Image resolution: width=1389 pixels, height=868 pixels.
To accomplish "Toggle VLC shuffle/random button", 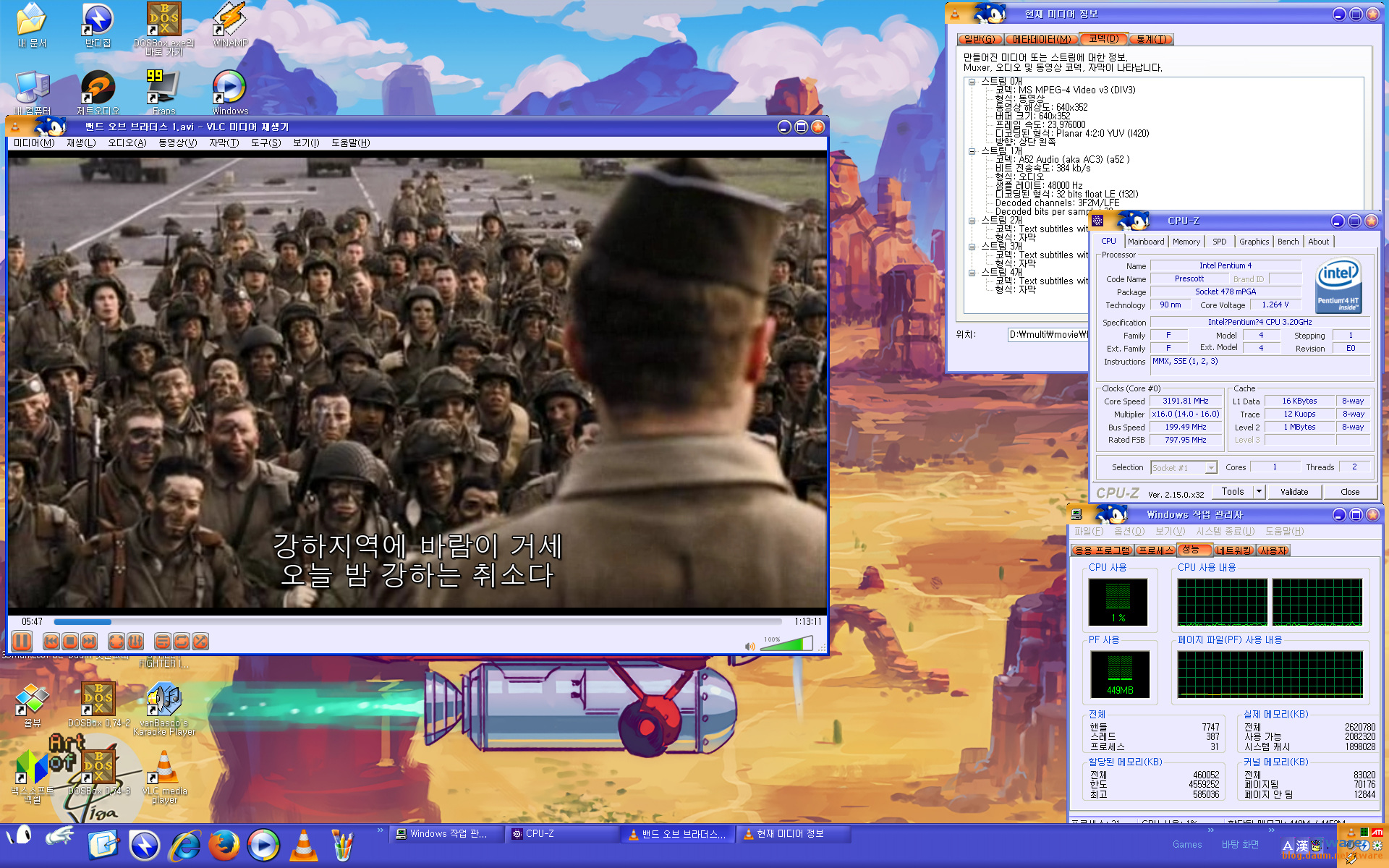I will 200,642.
